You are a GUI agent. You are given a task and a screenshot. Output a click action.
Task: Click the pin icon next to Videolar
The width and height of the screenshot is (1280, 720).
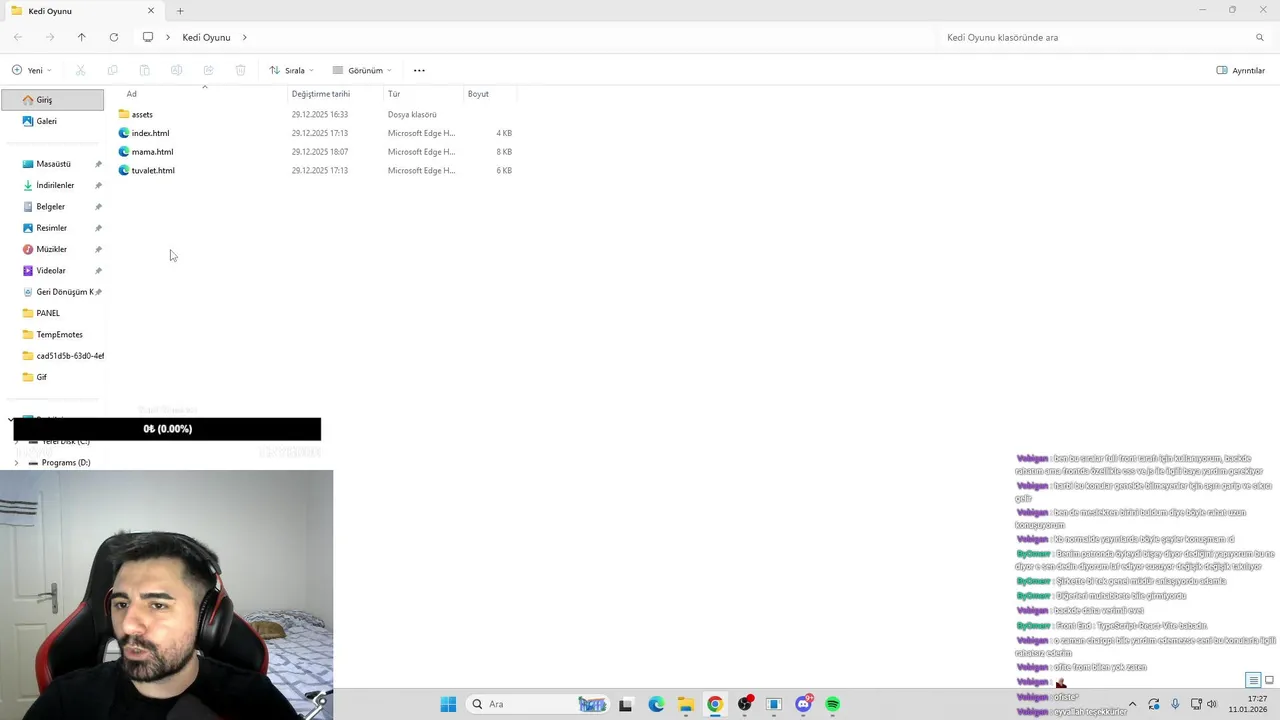pyautogui.click(x=98, y=271)
